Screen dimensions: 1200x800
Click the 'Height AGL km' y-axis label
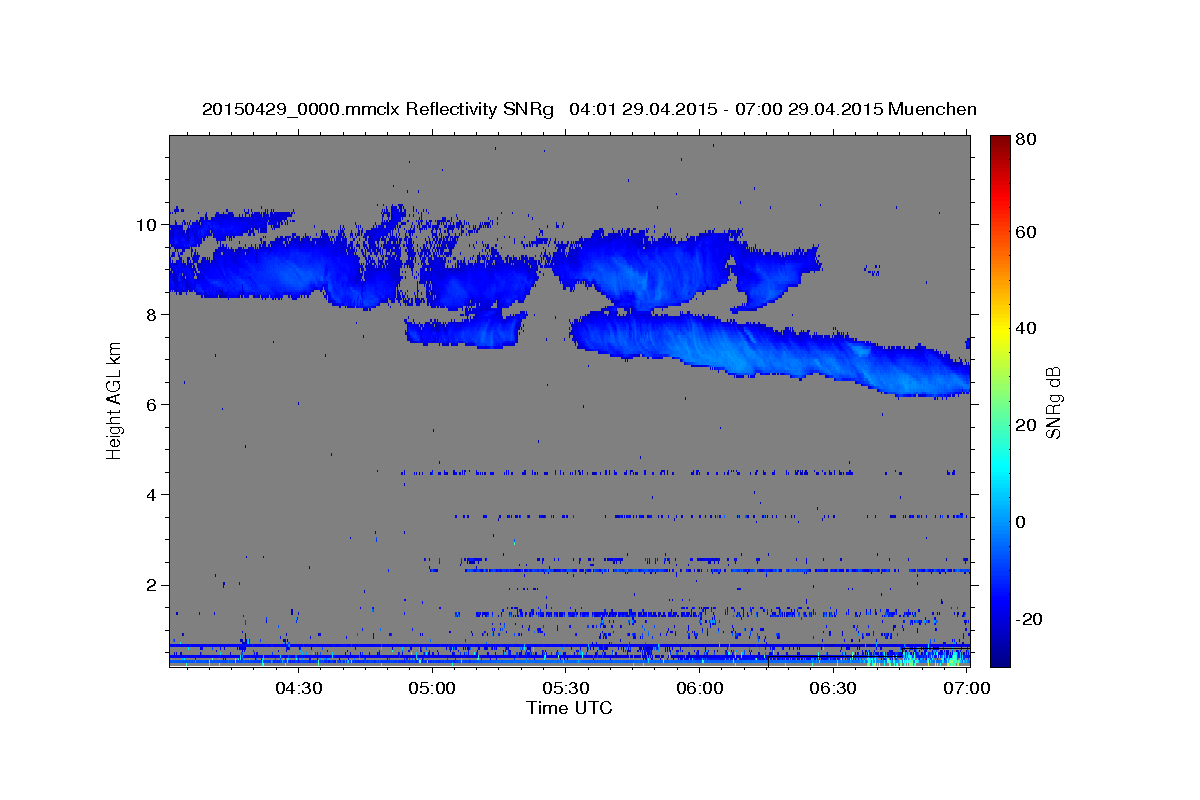point(114,400)
